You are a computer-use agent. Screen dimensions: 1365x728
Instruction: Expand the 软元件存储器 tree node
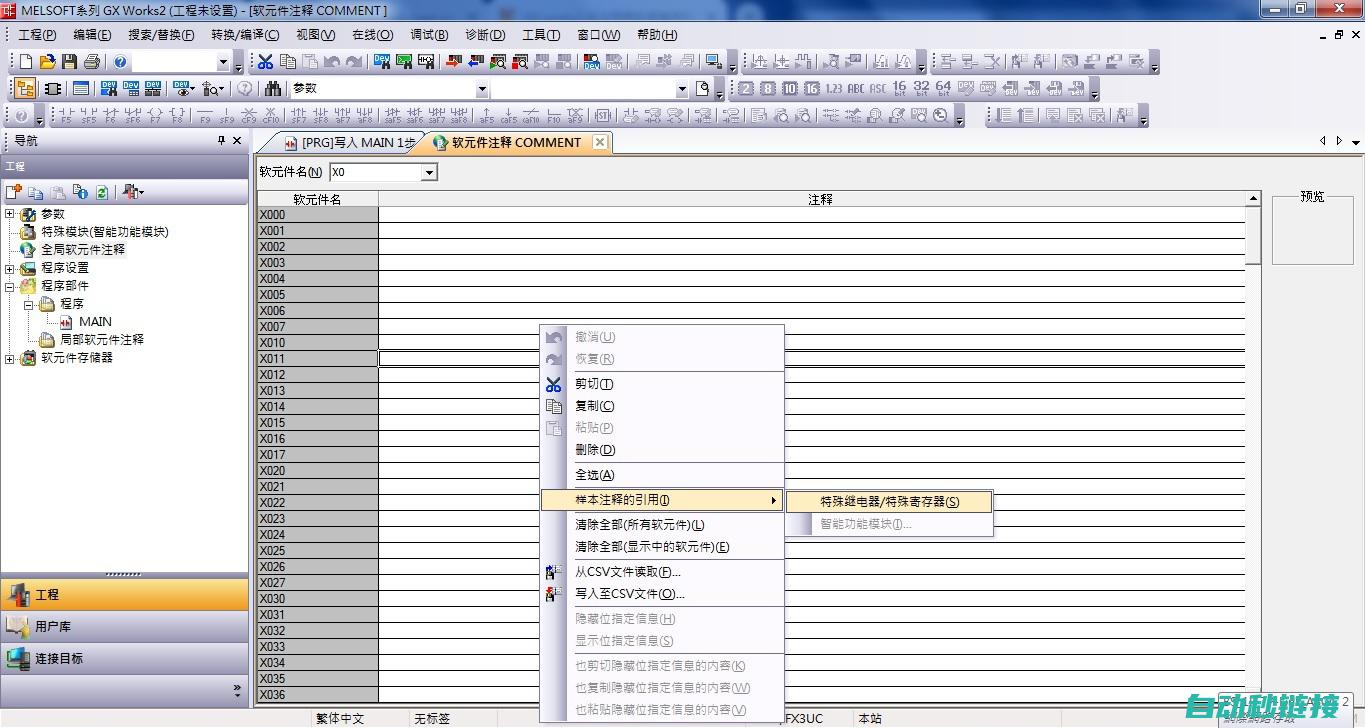pyautogui.click(x=10, y=358)
